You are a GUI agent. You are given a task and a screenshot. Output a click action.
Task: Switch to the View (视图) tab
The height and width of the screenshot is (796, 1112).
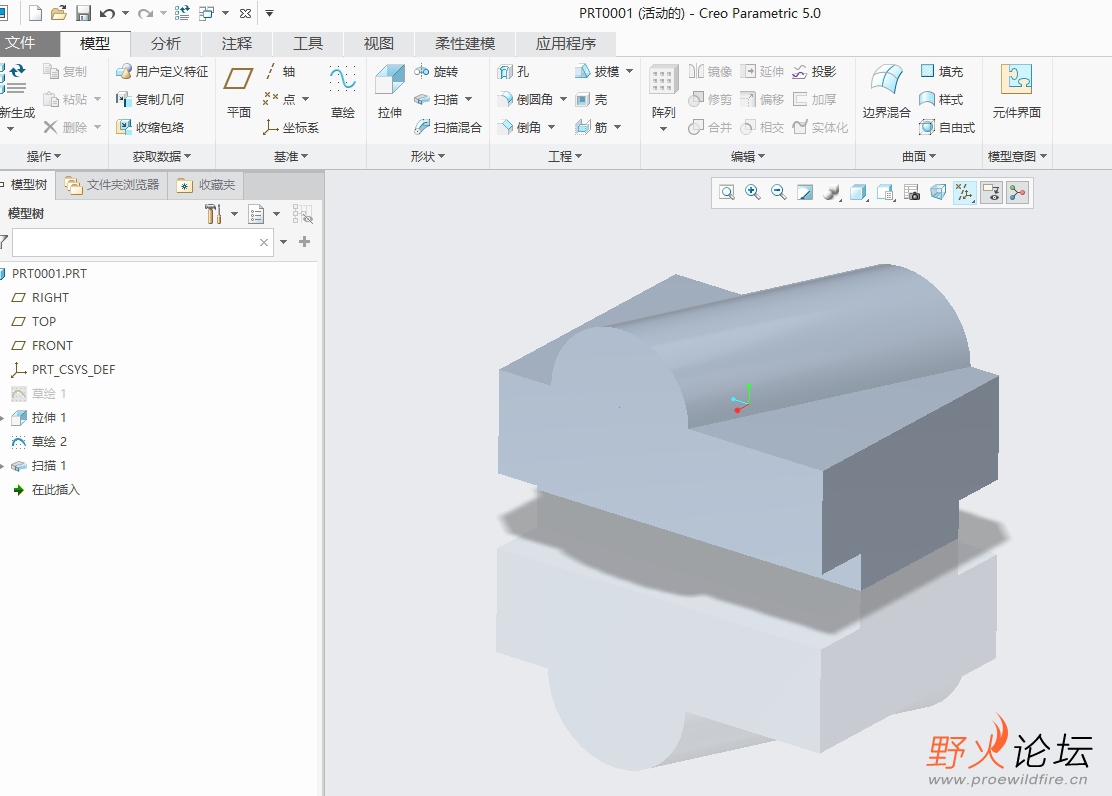(379, 43)
